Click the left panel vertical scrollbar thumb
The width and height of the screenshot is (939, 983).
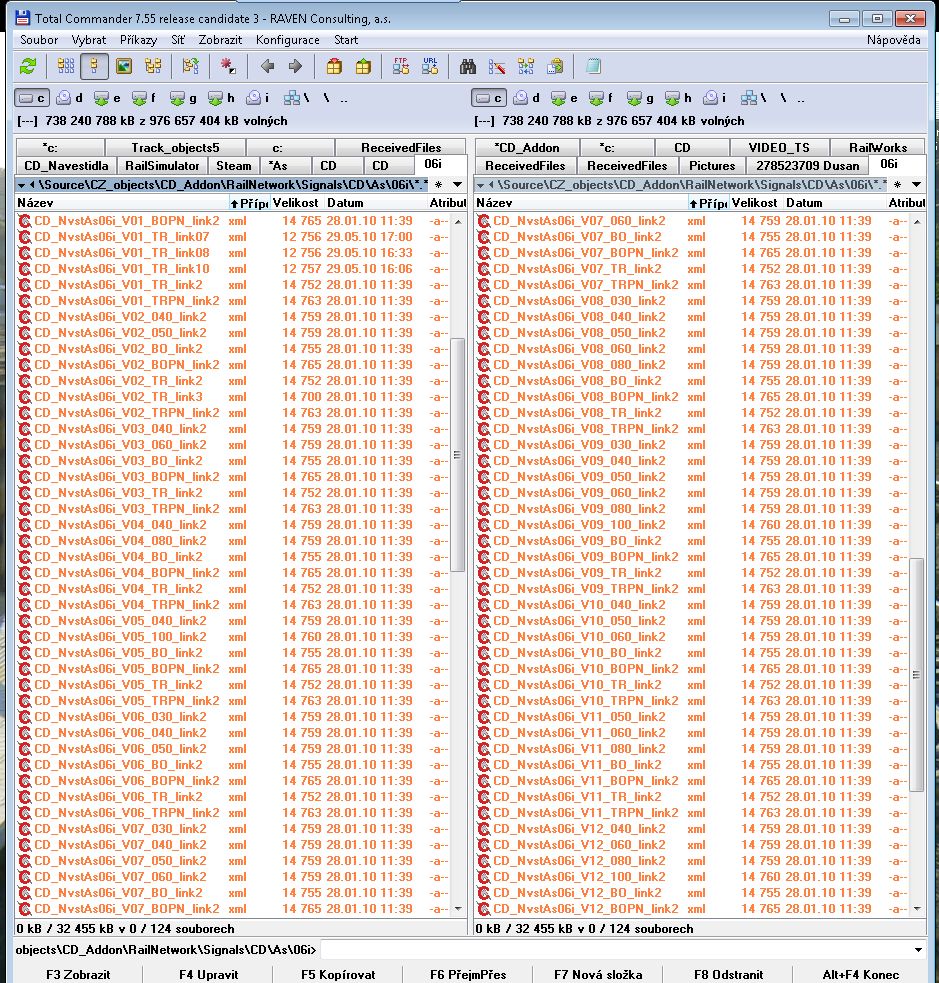458,455
